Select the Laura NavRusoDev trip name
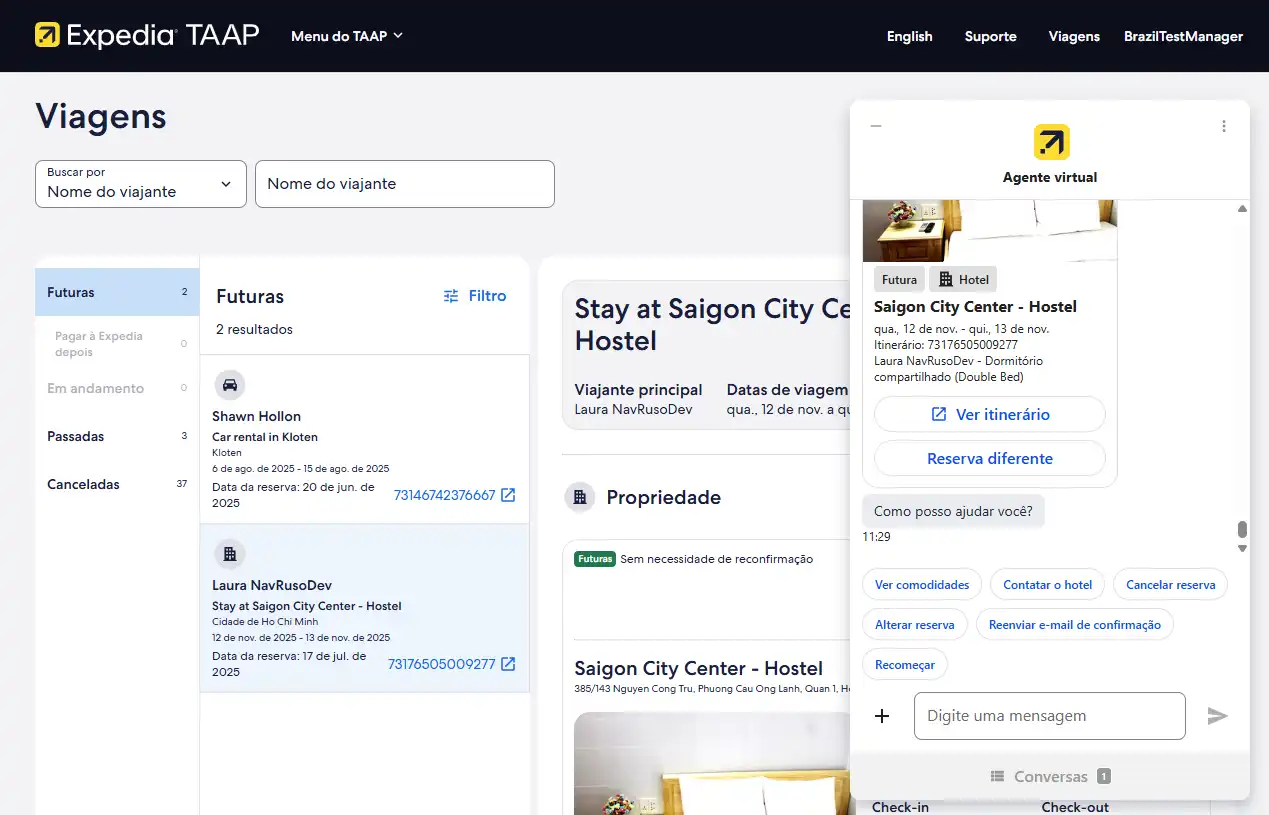The height and width of the screenshot is (815, 1269). coord(272,585)
